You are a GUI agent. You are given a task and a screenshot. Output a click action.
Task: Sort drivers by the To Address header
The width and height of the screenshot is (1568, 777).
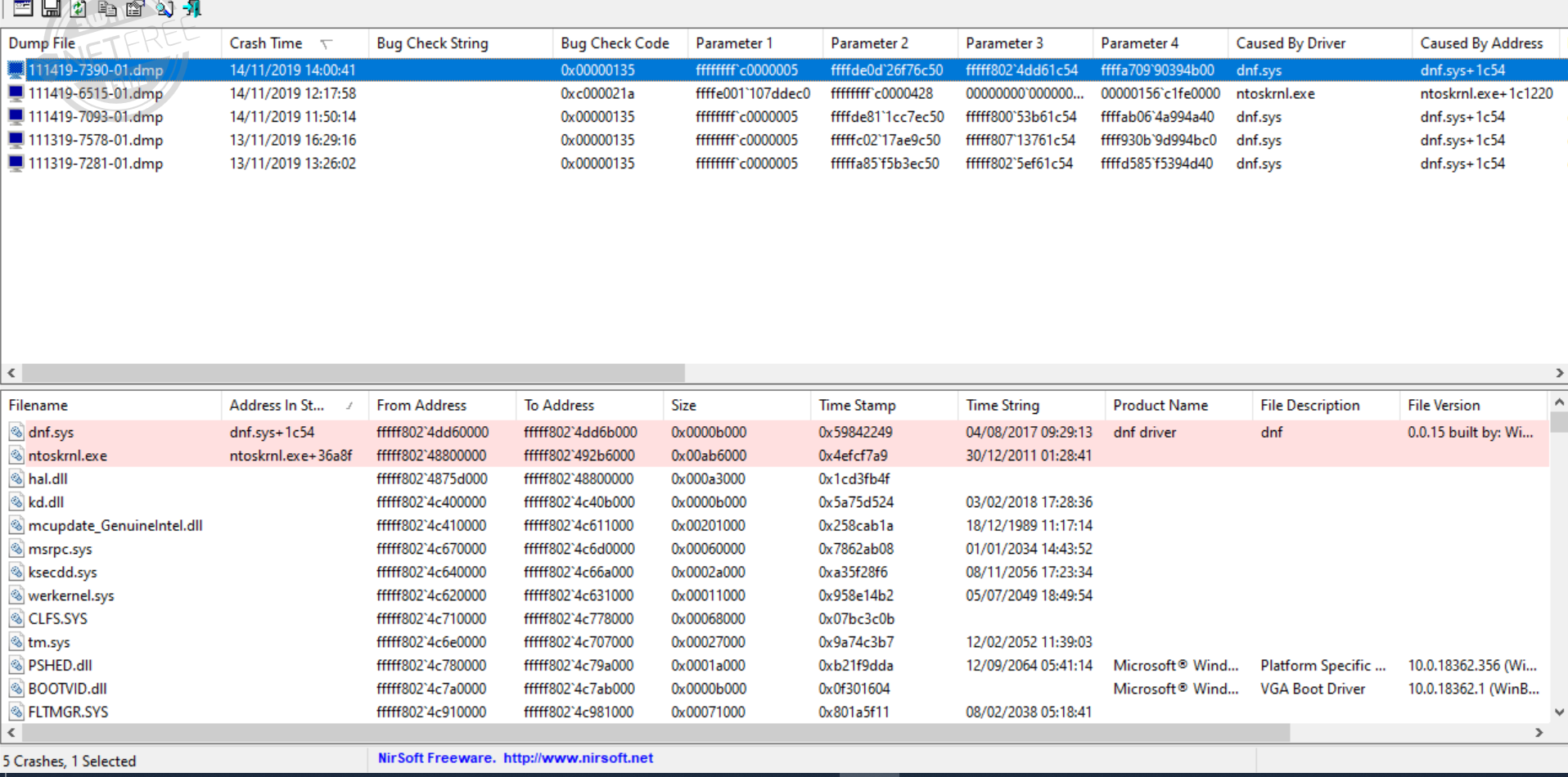pyautogui.click(x=589, y=405)
